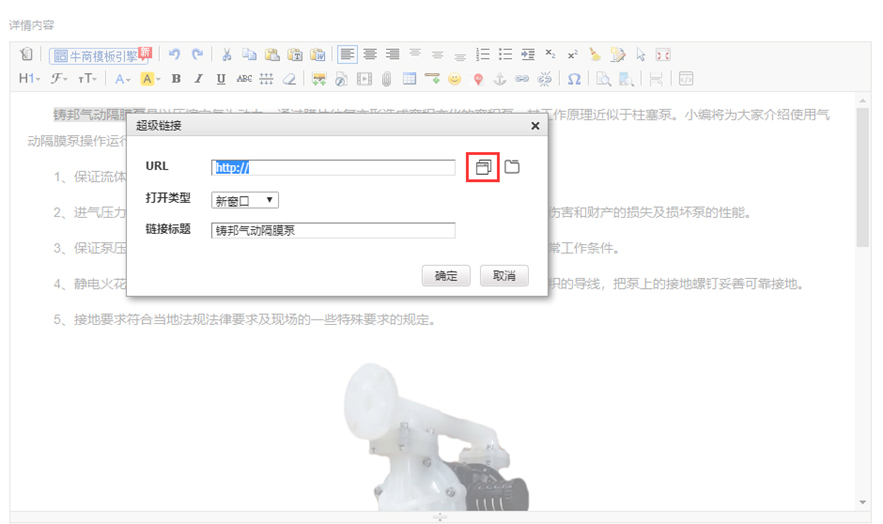Viewport: 883px width, 524px height.
Task: Click the copy icon in toolbar
Action: [249, 55]
